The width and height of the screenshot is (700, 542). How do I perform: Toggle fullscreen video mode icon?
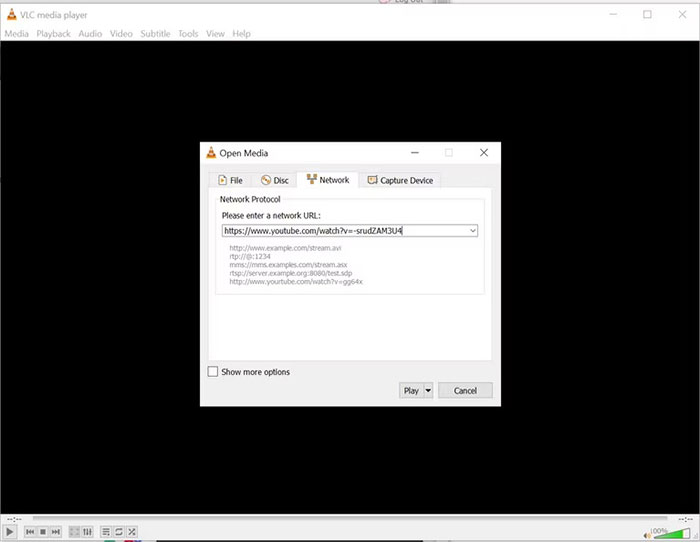74,531
